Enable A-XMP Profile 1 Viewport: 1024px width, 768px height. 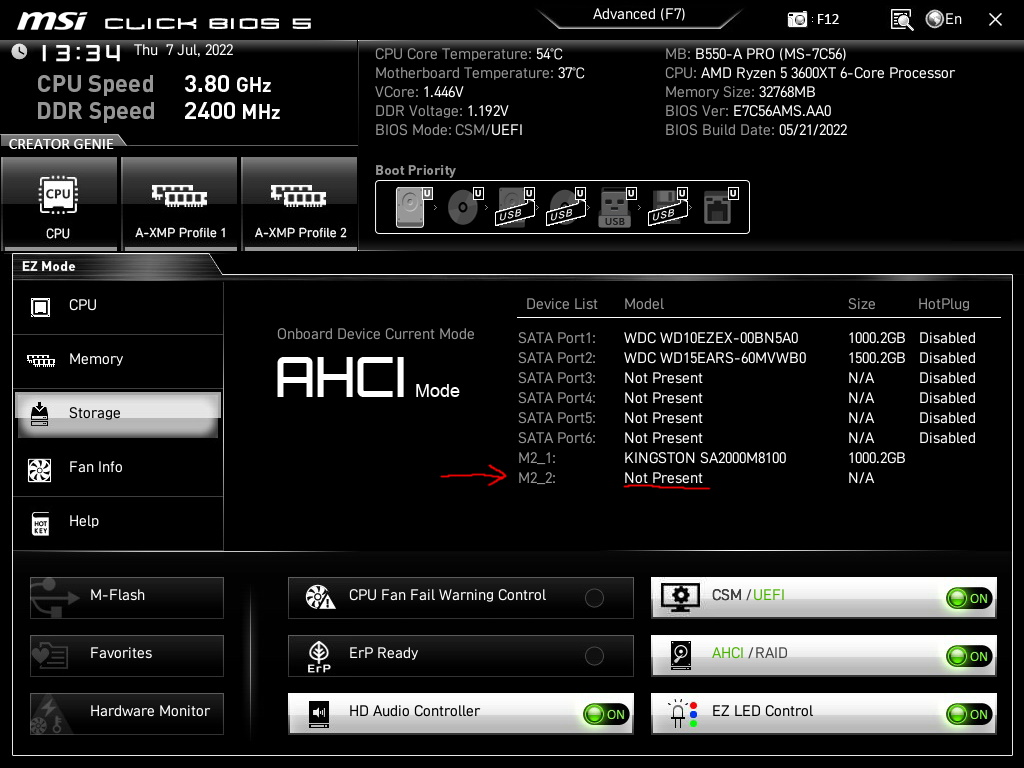[180, 204]
